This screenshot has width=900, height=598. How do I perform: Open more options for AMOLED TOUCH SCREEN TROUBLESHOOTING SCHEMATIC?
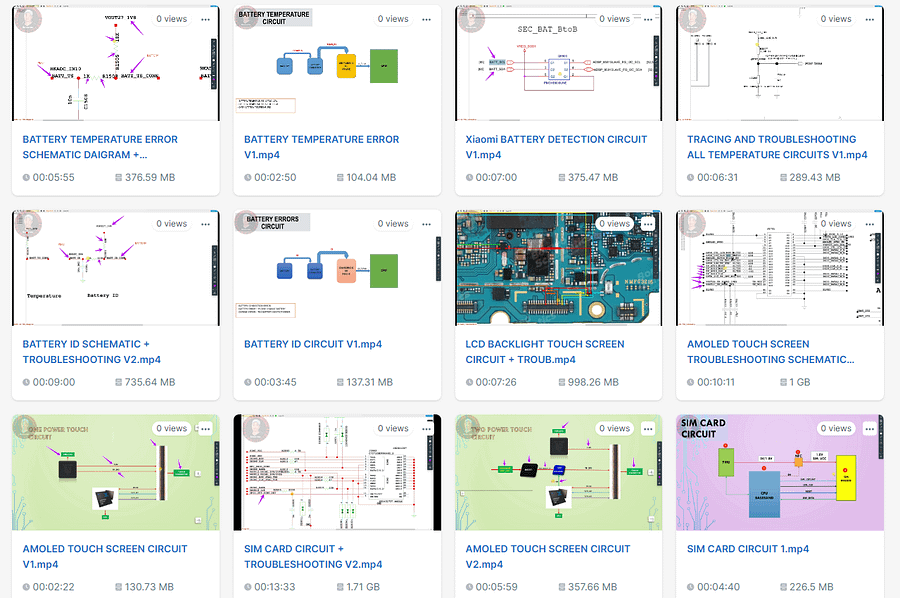pyautogui.click(x=870, y=224)
